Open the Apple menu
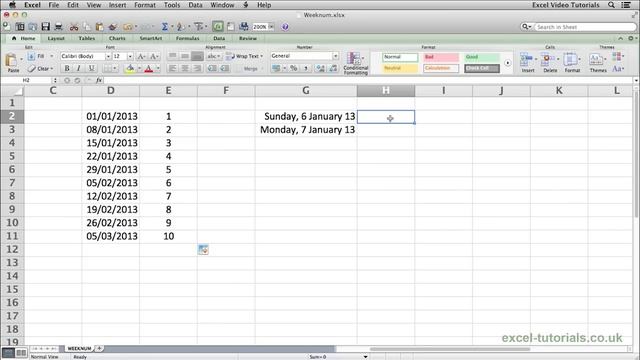Image resolution: width=640 pixels, height=360 pixels. pyautogui.click(x=12, y=5)
